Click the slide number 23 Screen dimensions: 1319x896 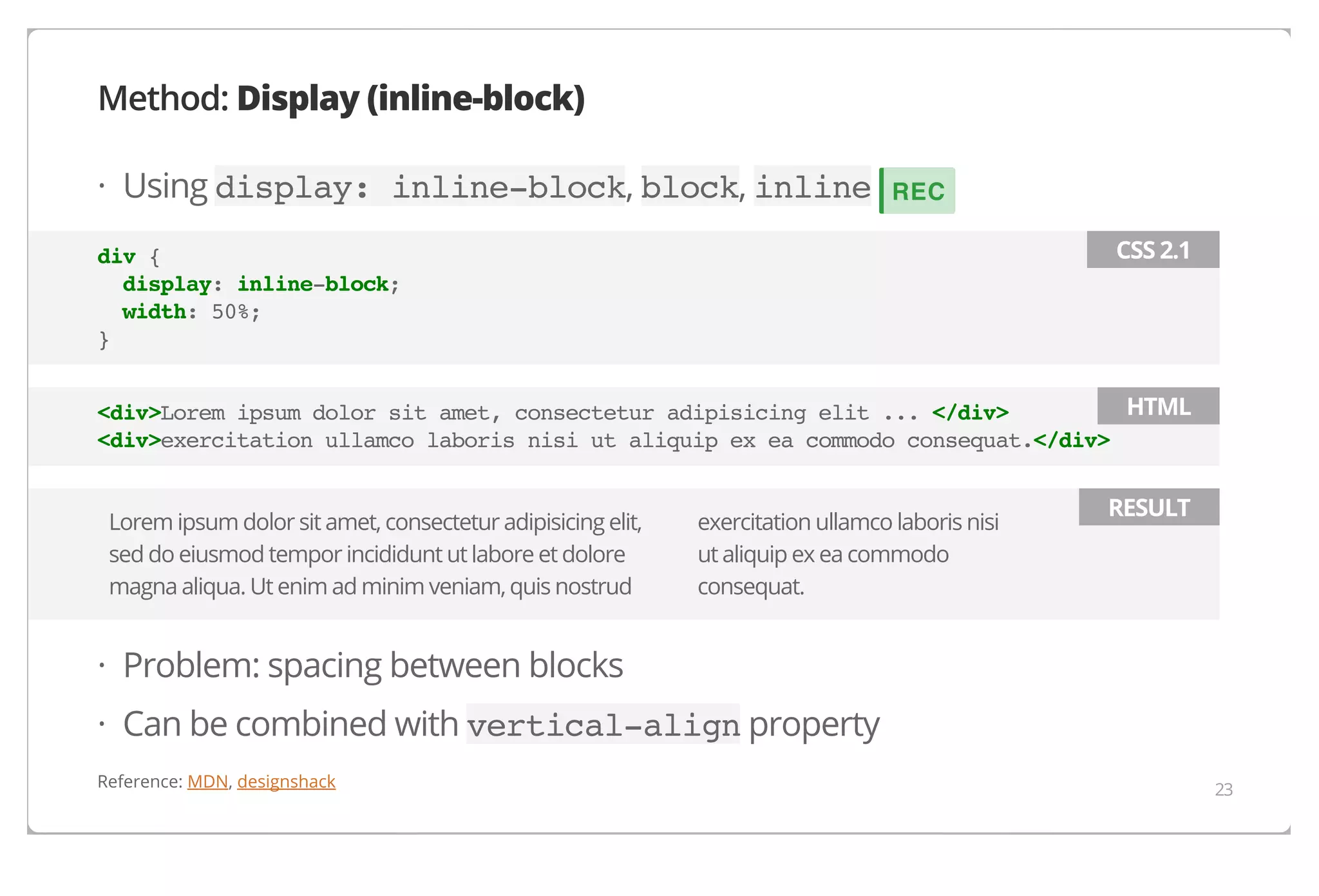point(1223,789)
